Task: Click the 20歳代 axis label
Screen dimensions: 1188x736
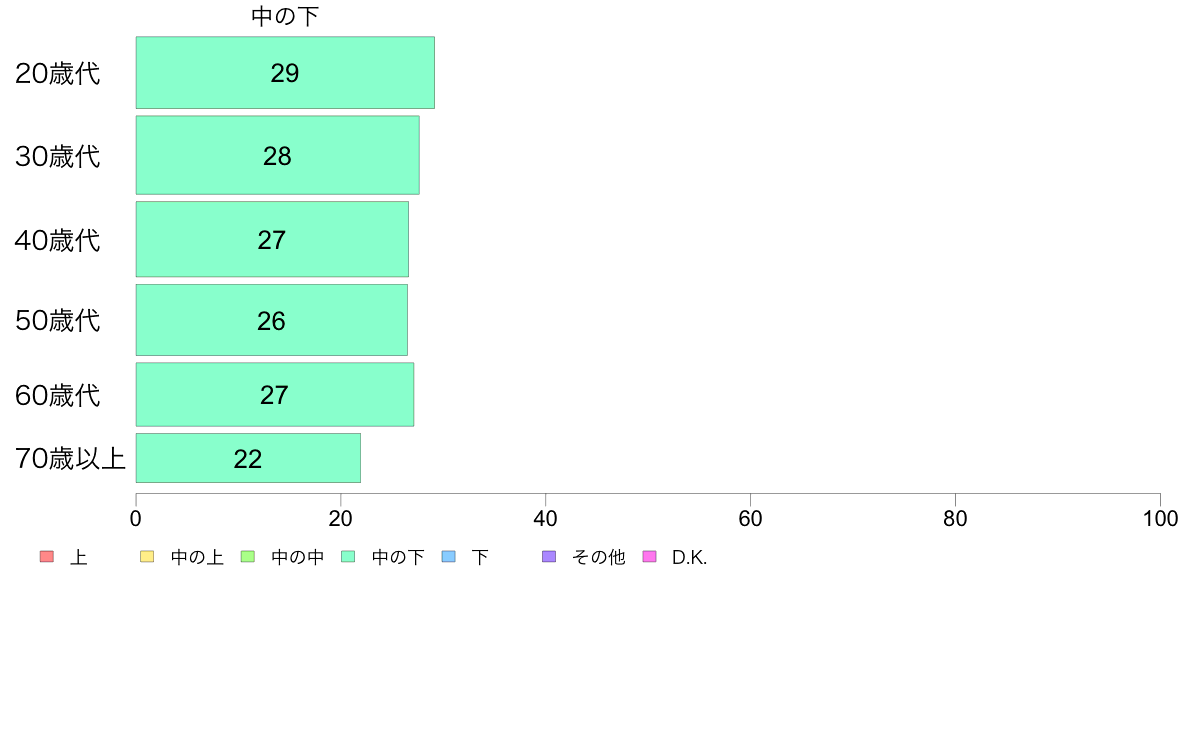Action: [58, 74]
